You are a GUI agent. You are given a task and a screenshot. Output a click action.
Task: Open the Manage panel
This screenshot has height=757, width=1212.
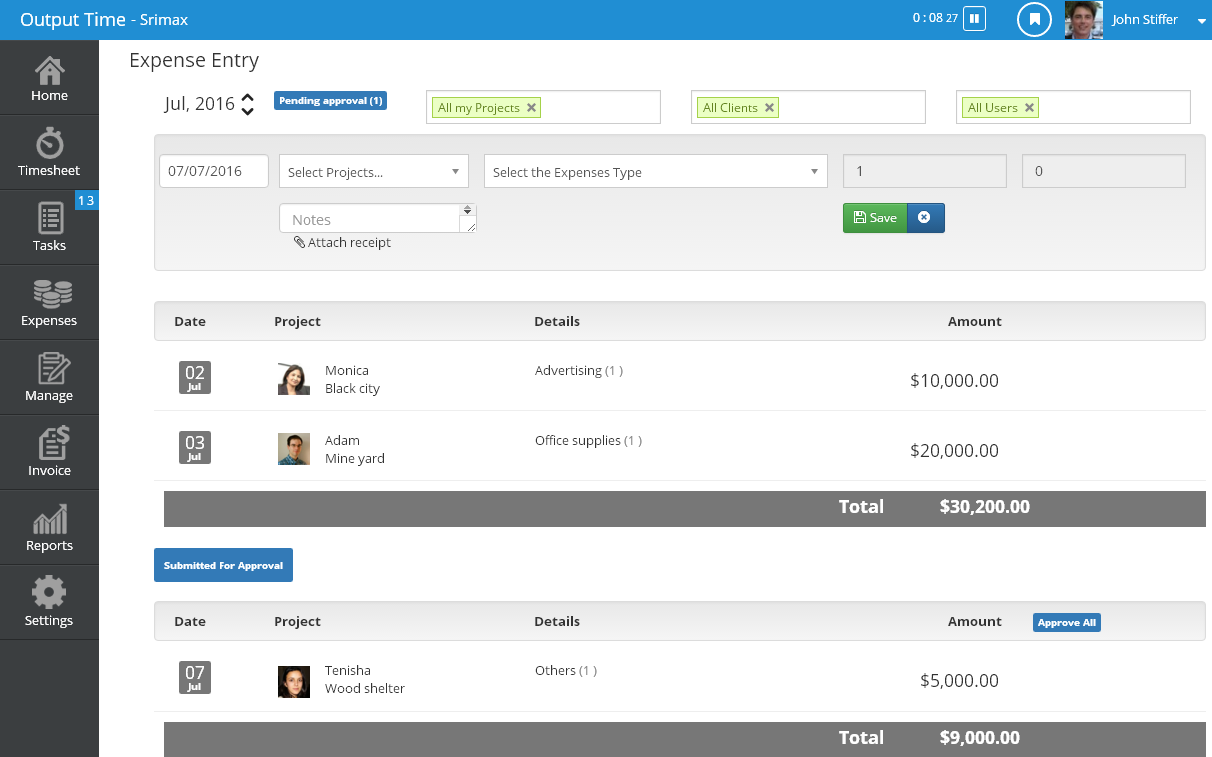49,377
